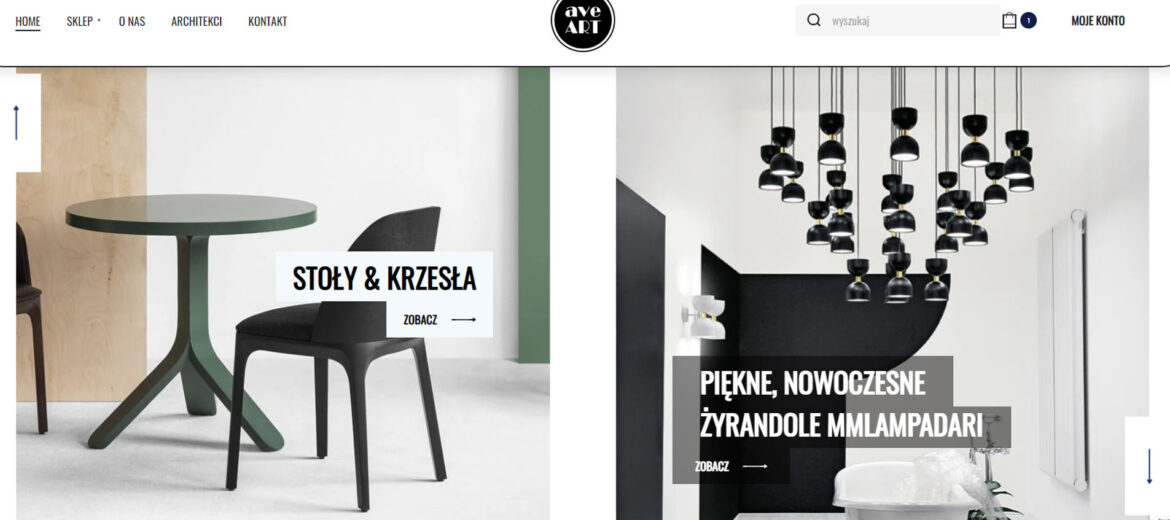The image size is (1170, 520).
Task: Focus the wyszukaj search field
Action: tap(912, 21)
